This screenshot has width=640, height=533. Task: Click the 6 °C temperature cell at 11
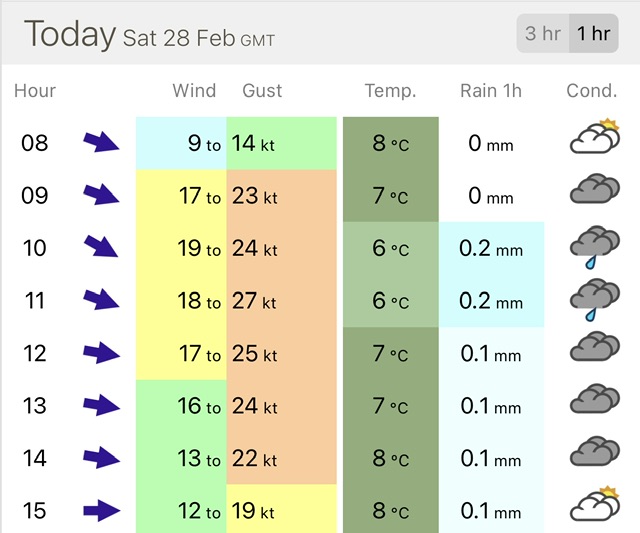(x=390, y=301)
